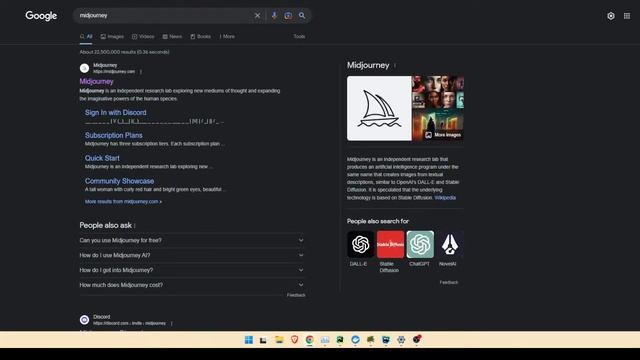Select DALL-E in People also search for

[x=360, y=249]
